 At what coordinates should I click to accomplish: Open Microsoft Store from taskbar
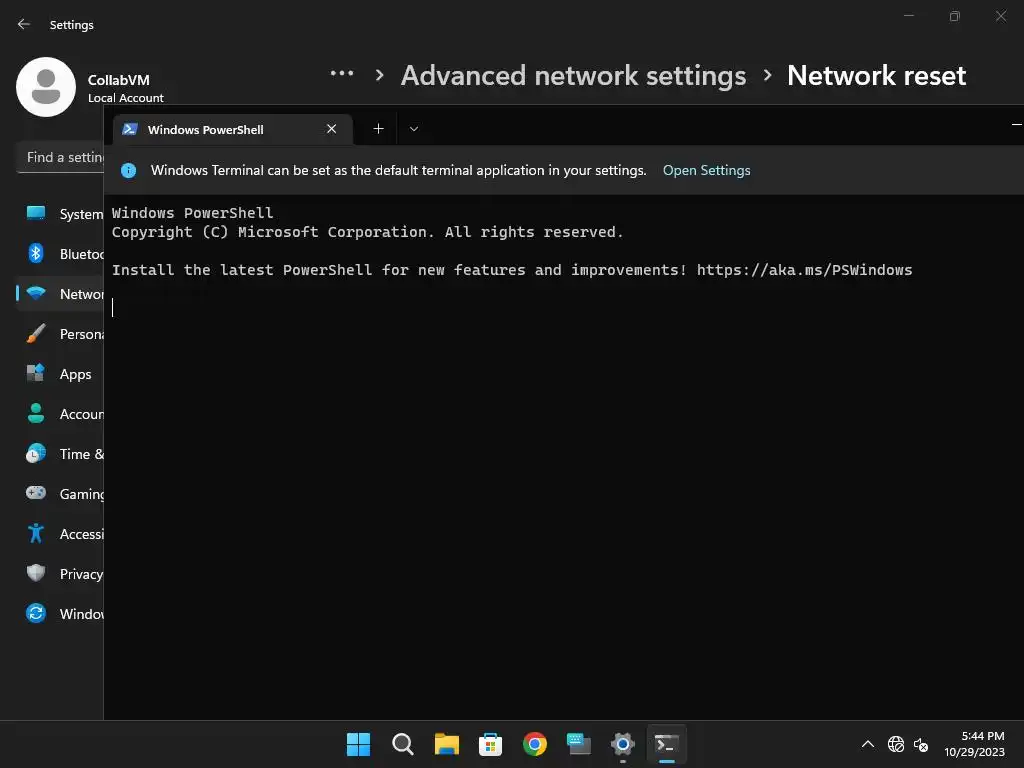click(490, 744)
